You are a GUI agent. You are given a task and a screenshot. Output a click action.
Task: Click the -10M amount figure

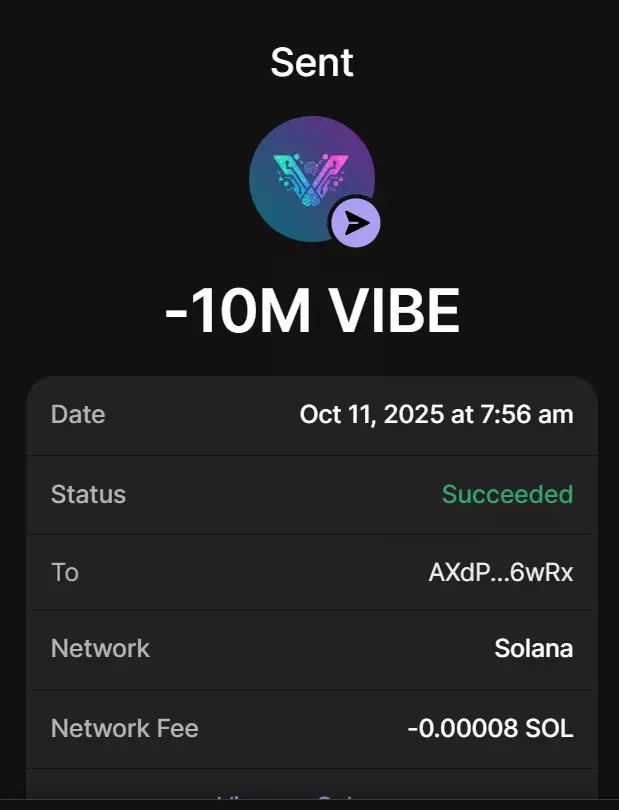click(233, 311)
